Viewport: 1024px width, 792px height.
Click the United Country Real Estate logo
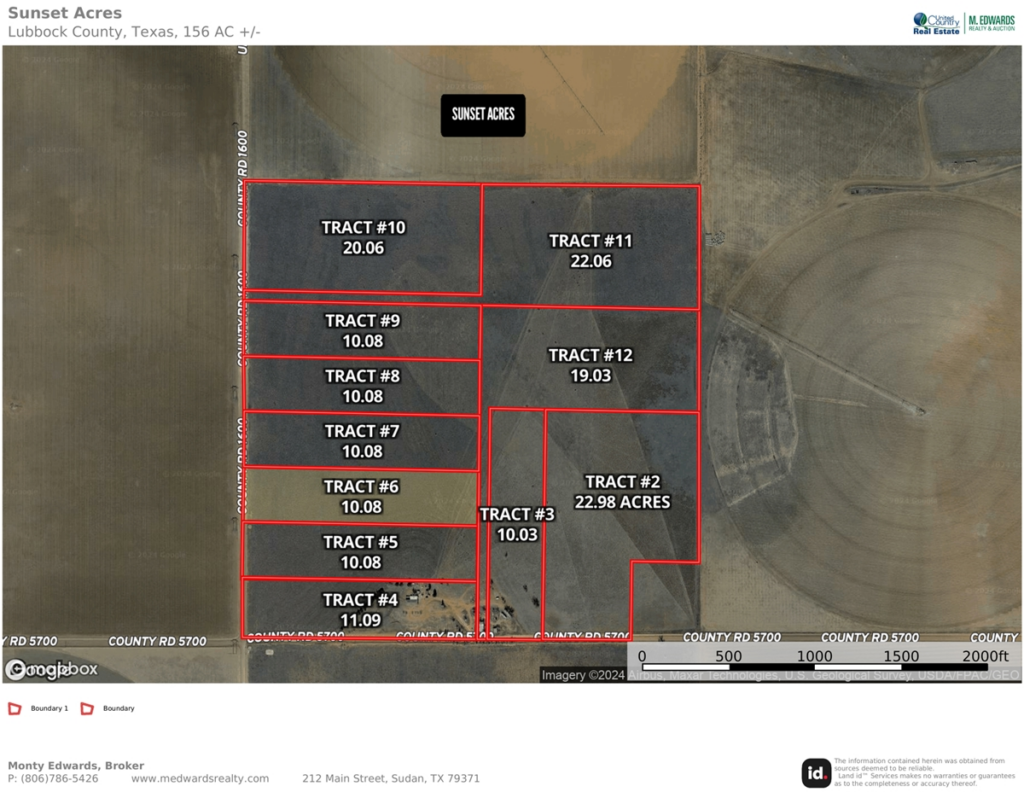coord(935,20)
